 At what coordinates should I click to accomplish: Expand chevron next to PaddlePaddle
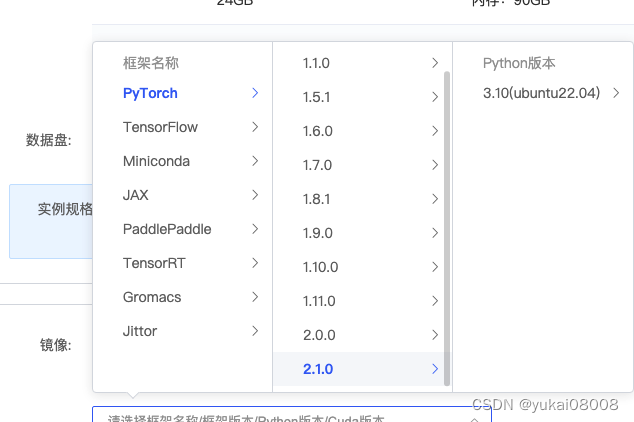point(255,229)
